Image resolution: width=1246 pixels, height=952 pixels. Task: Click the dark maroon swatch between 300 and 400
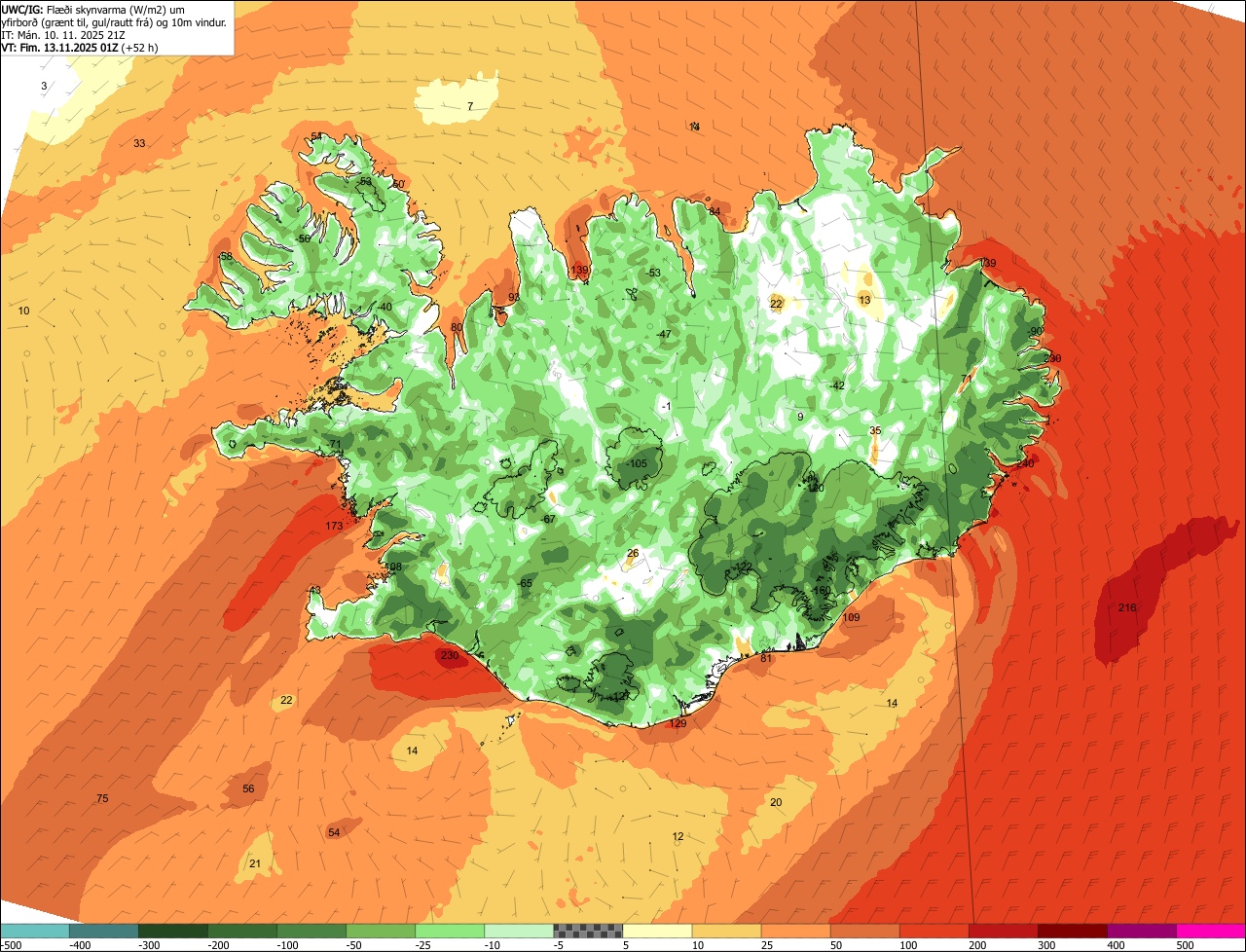(1073, 931)
